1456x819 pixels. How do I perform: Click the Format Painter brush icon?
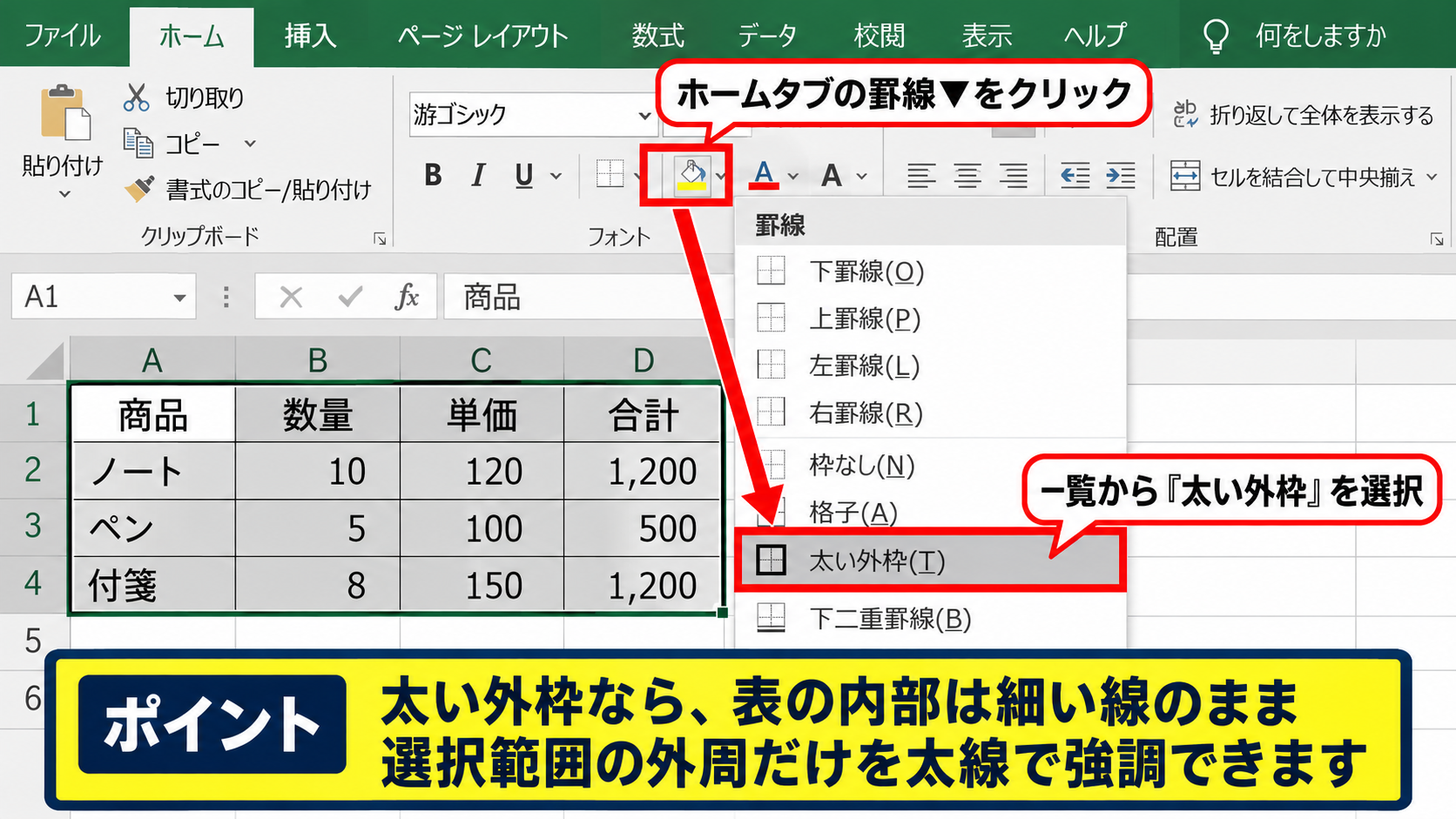click(x=138, y=188)
